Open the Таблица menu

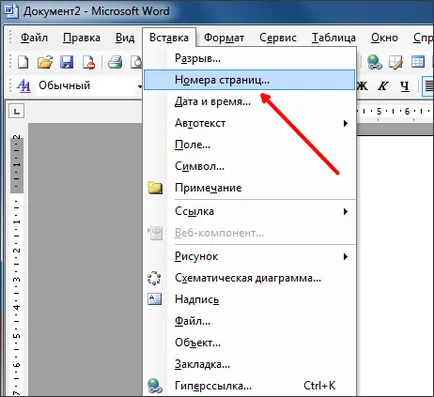(x=334, y=38)
